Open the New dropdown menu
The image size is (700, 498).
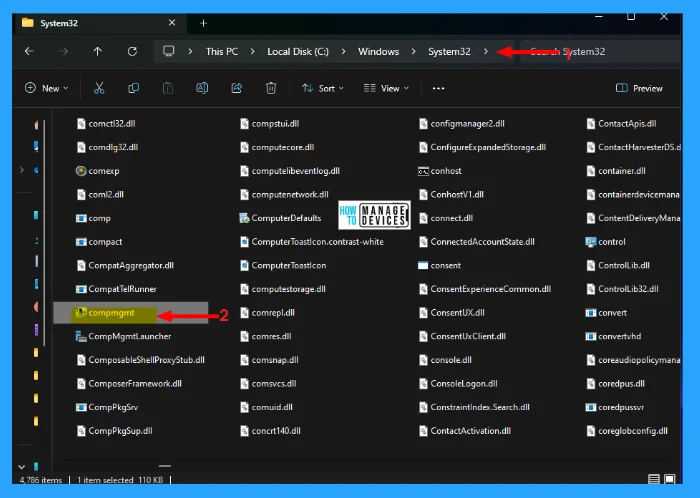point(46,88)
